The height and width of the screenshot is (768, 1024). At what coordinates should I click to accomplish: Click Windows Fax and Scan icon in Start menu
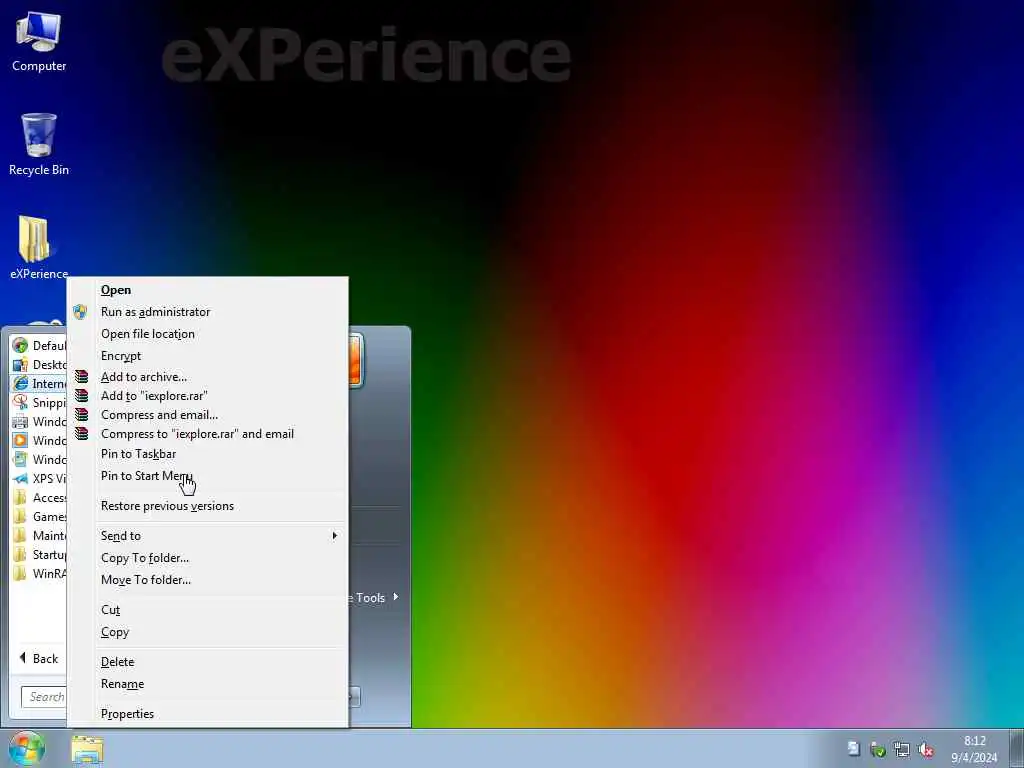pyautogui.click(x=20, y=421)
